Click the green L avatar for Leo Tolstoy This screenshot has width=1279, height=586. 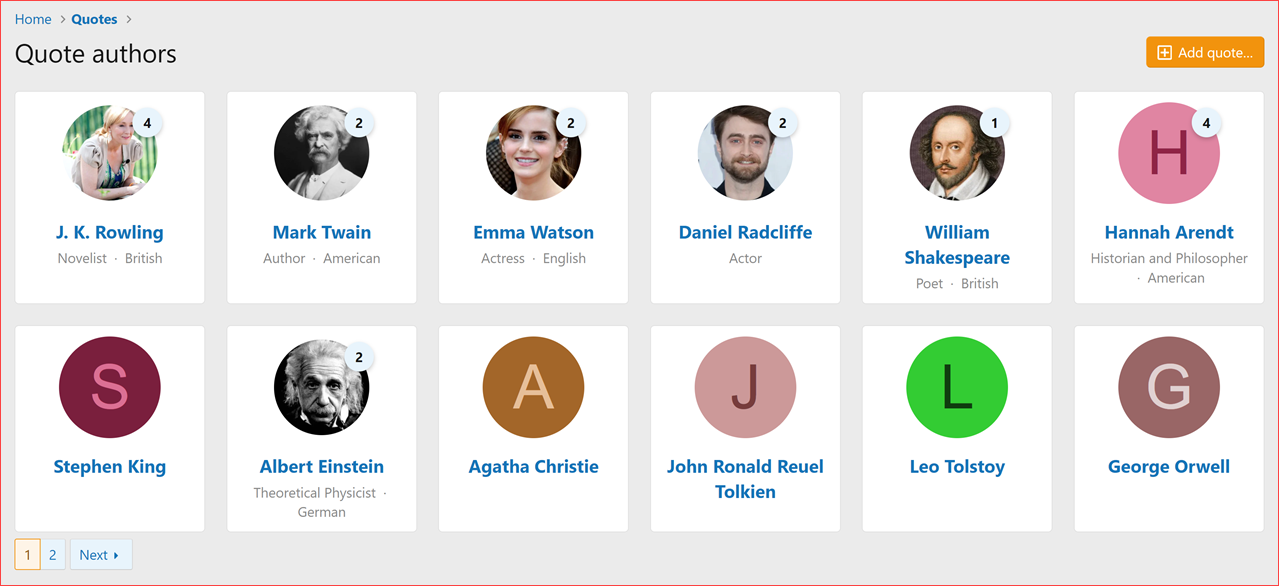pos(957,387)
